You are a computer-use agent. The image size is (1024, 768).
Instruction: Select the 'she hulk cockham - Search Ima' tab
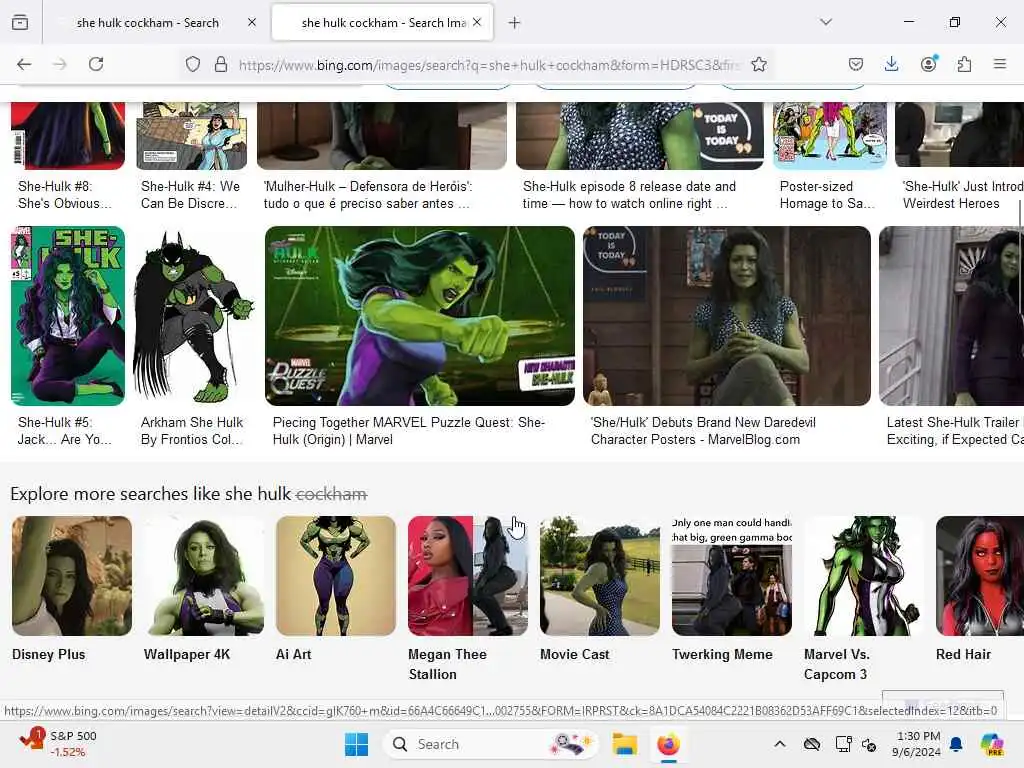[x=383, y=23]
